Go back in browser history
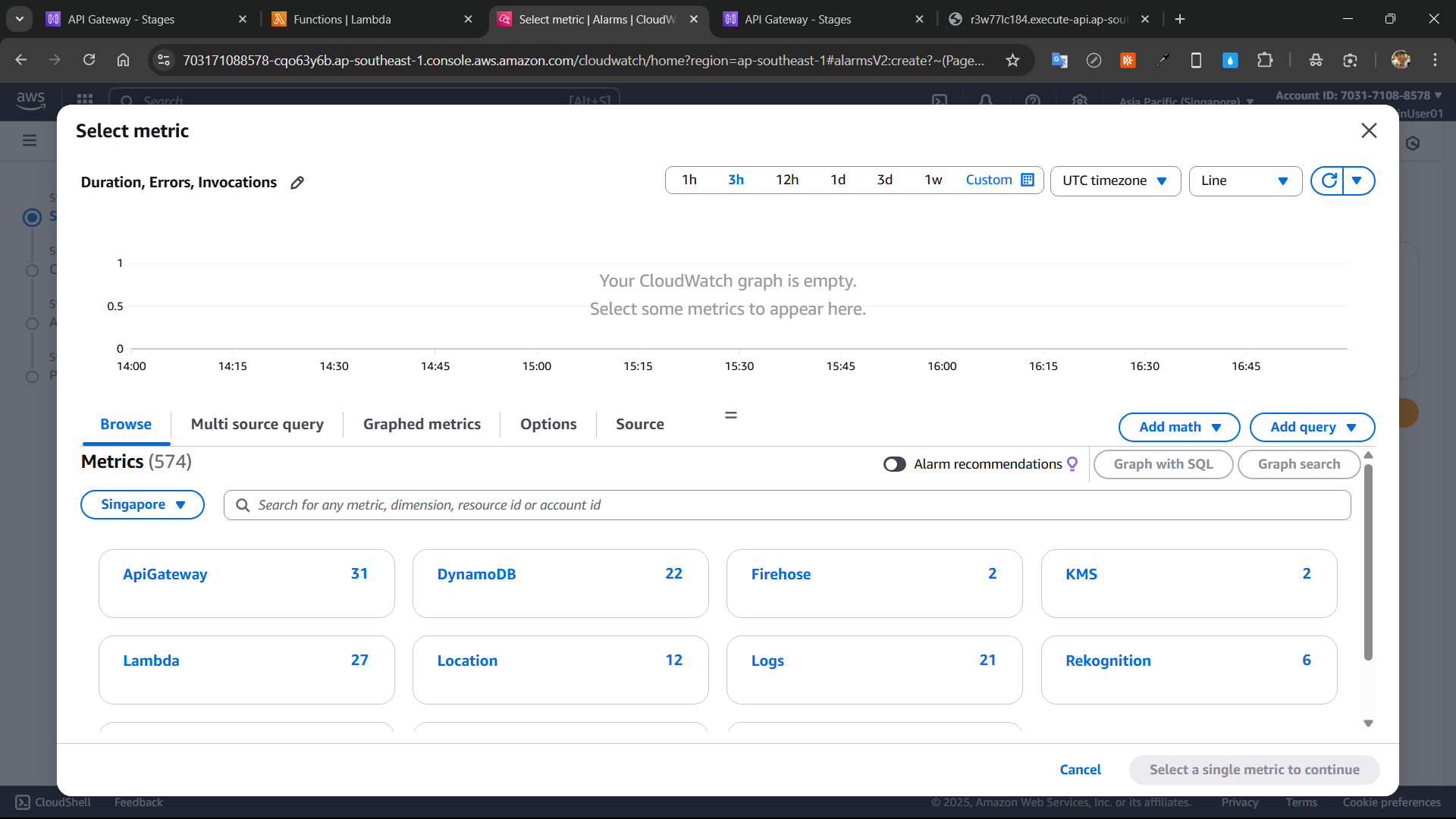The image size is (1456, 819). (x=21, y=60)
